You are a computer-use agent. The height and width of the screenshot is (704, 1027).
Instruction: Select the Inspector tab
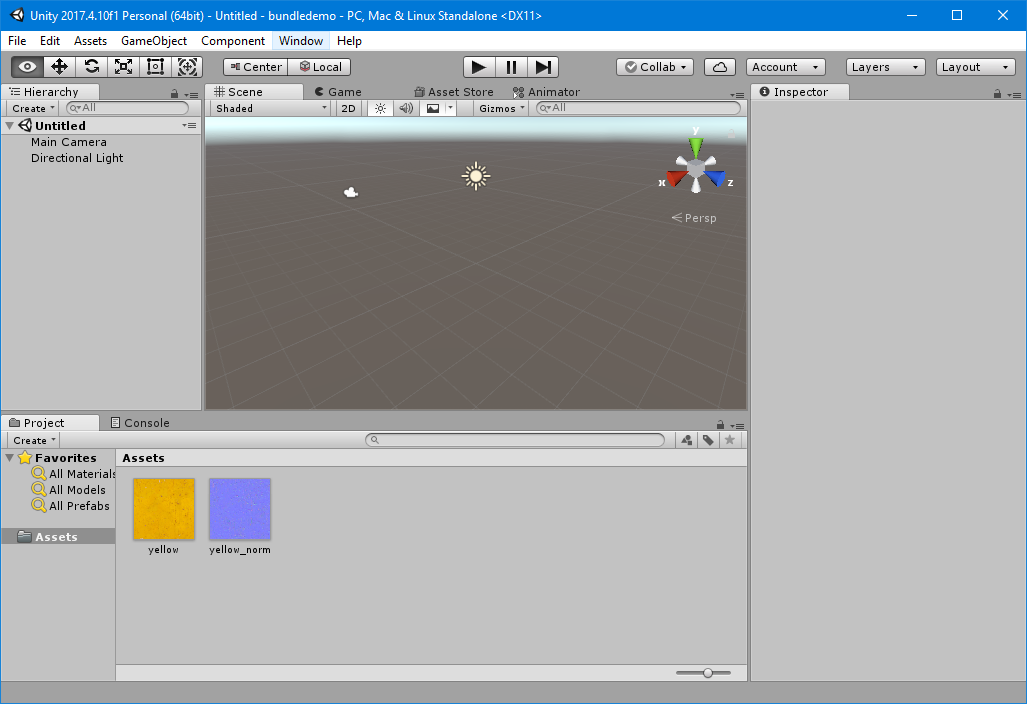(800, 92)
